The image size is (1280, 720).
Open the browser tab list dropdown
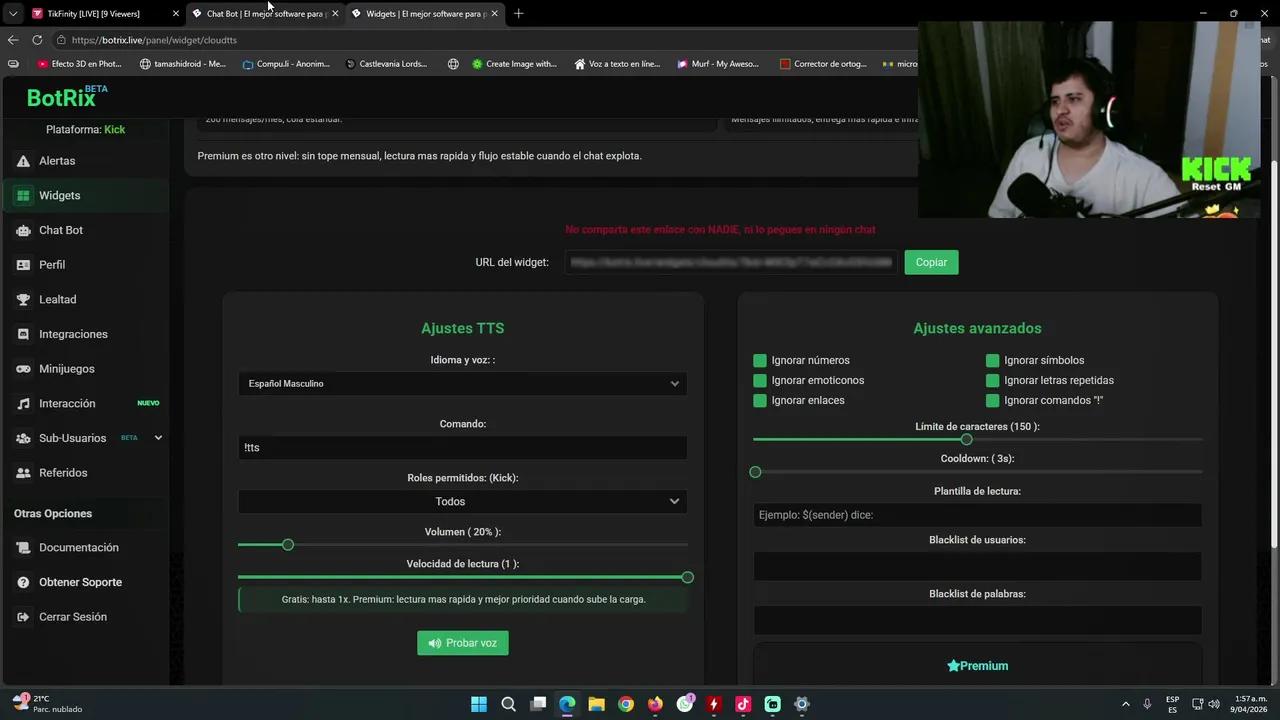(x=12, y=14)
